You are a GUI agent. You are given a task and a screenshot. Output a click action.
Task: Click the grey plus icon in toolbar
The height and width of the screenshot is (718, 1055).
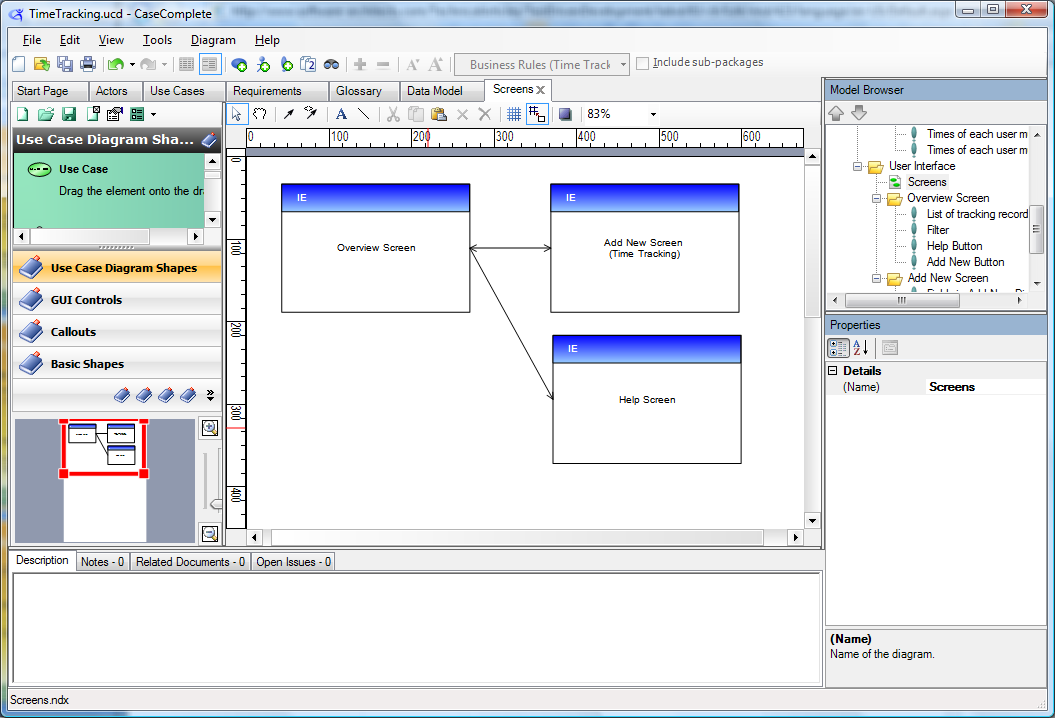point(360,65)
